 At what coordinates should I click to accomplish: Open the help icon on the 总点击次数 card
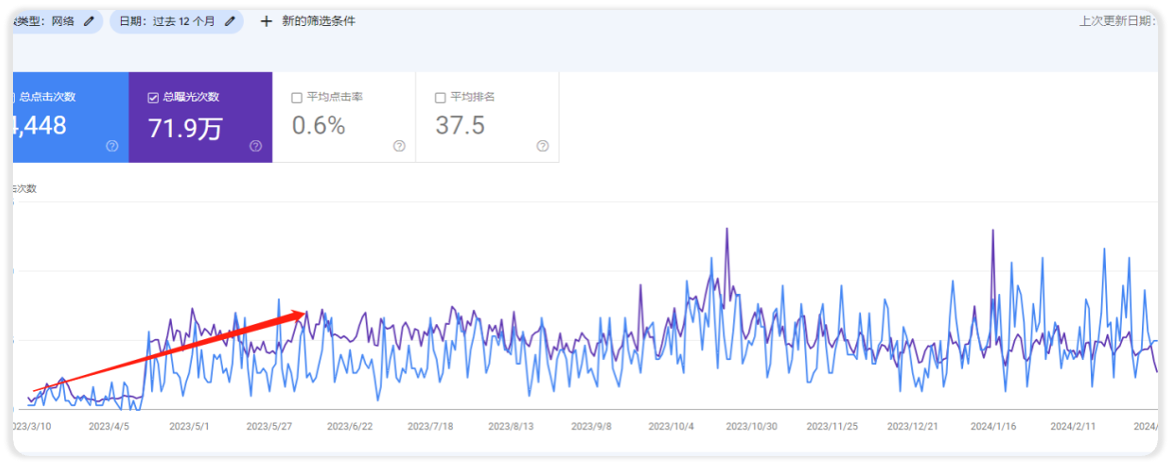pos(112,146)
